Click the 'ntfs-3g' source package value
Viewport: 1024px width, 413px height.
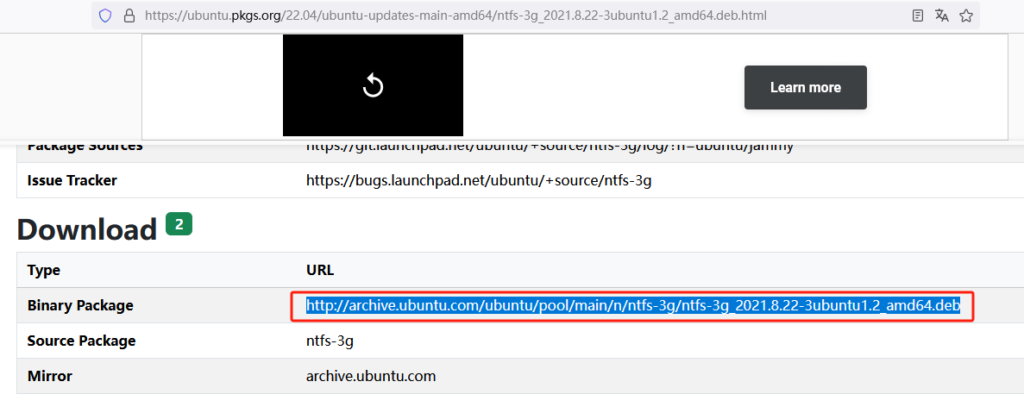[x=330, y=340]
